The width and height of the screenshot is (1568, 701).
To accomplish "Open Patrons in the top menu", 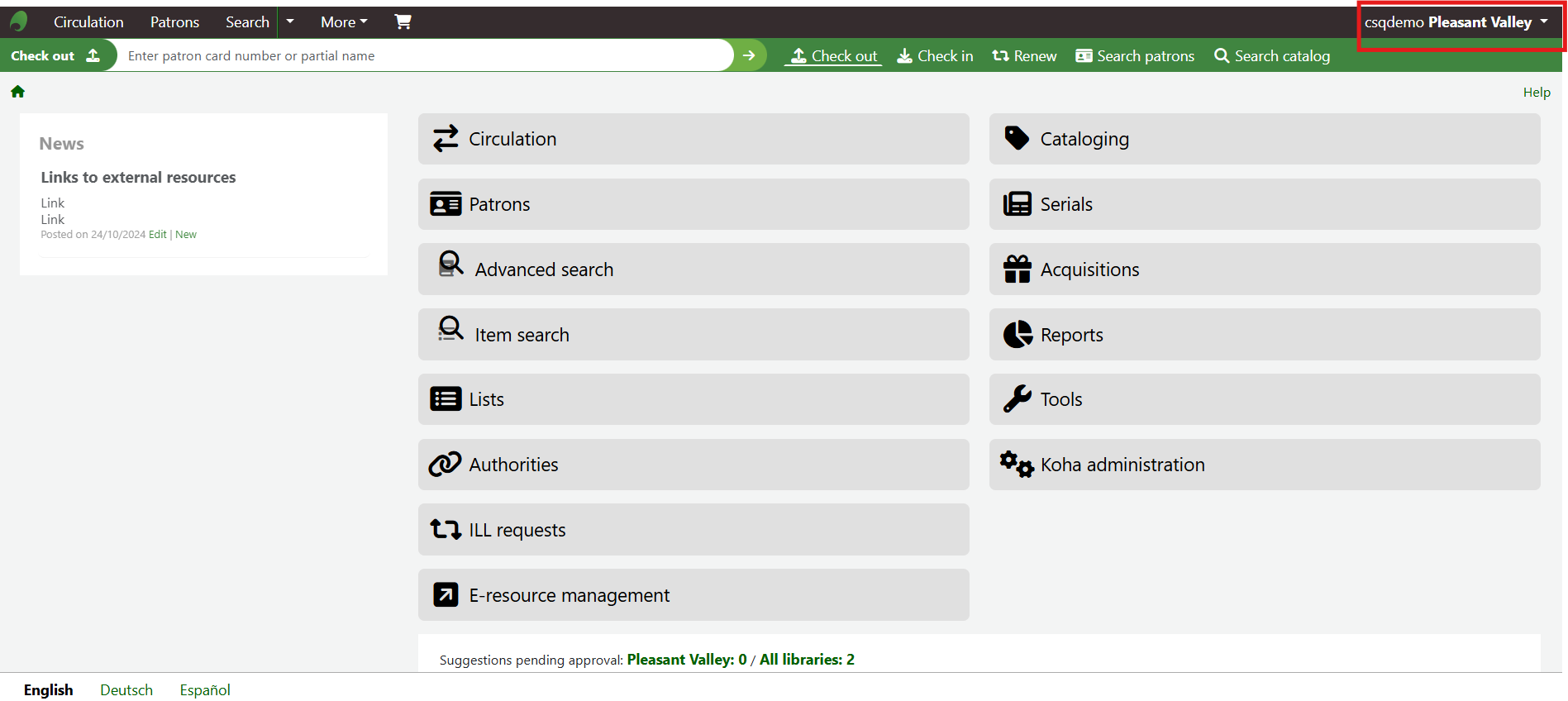I will [174, 22].
